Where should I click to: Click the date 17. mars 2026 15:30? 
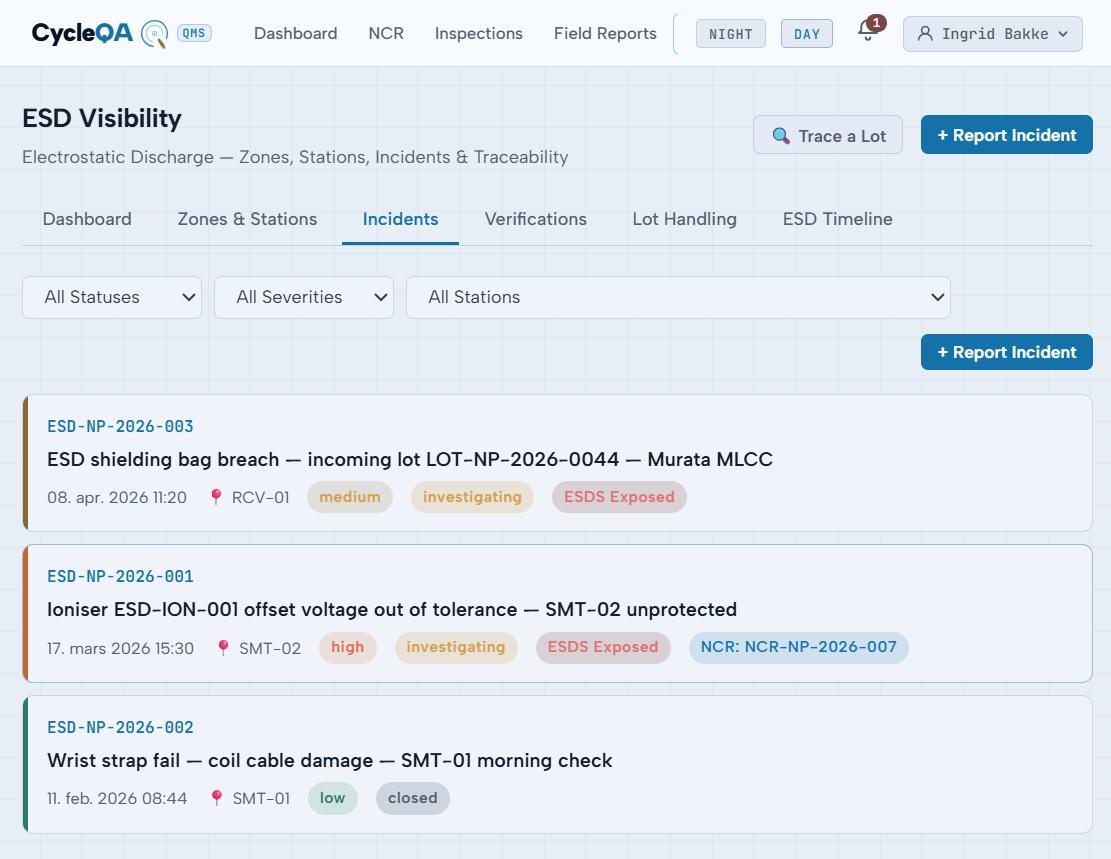point(120,649)
